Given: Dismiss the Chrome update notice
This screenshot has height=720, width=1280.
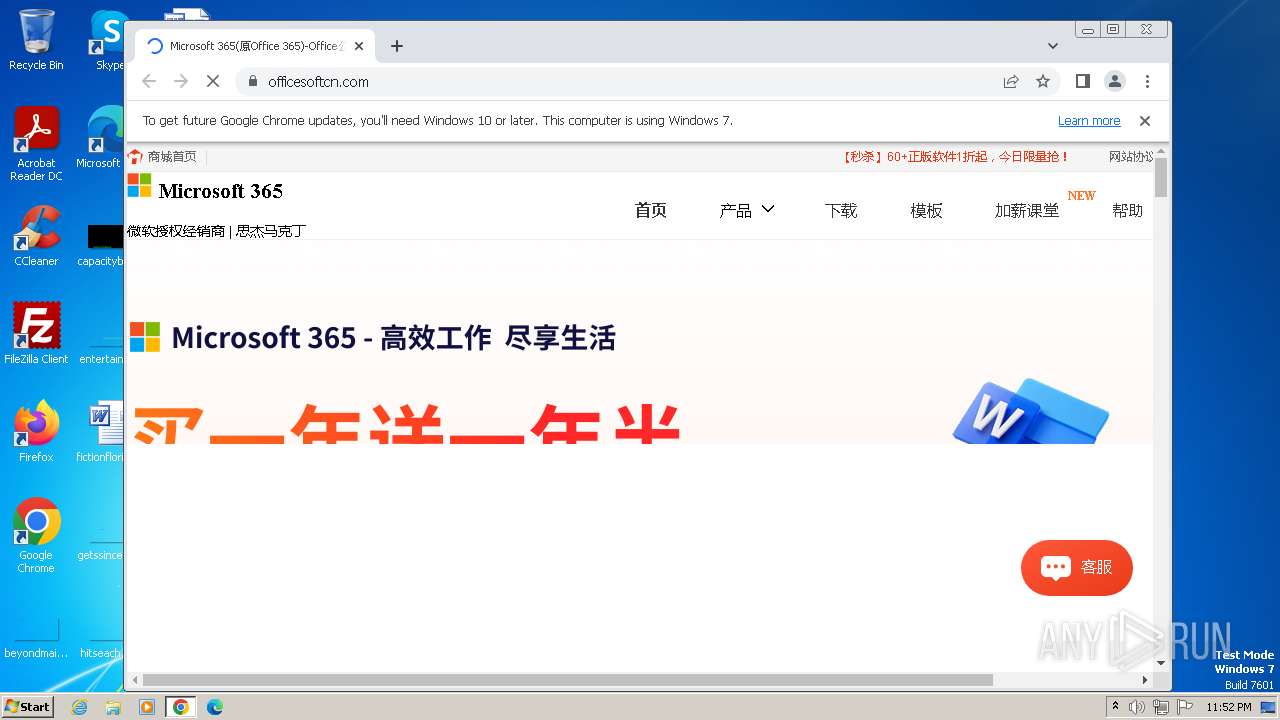Looking at the screenshot, I should (1145, 121).
